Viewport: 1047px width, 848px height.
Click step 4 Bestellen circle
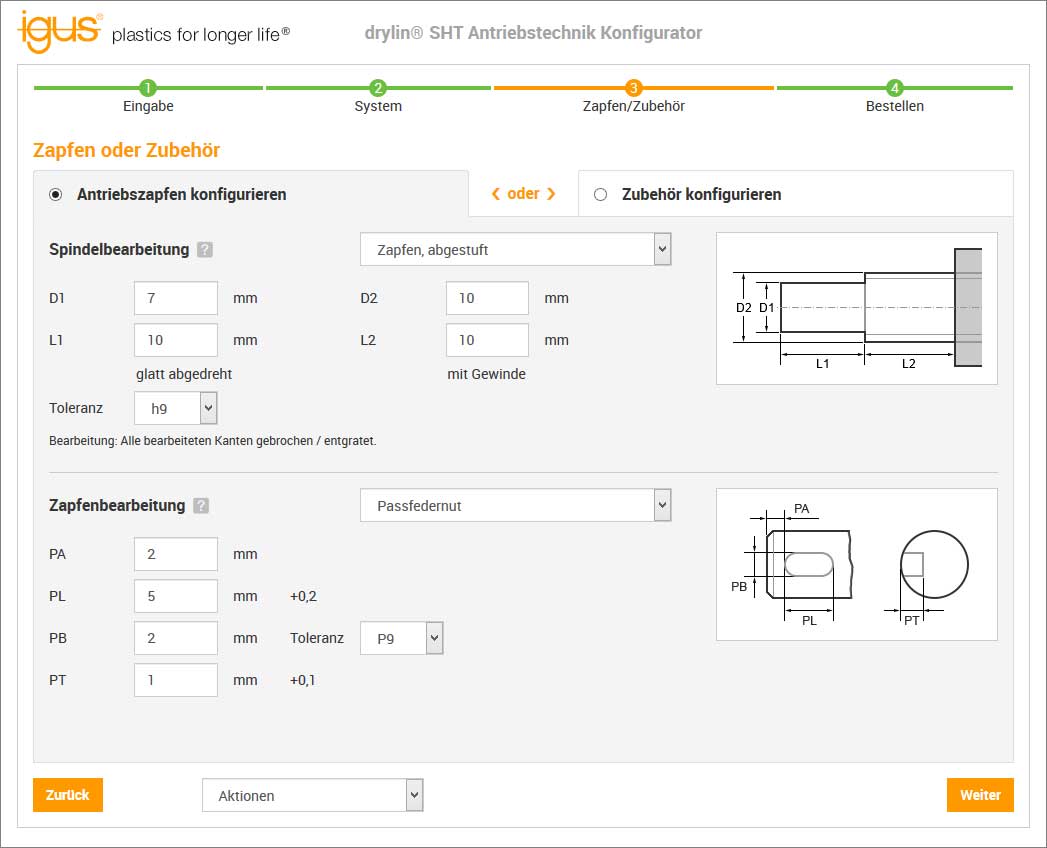894,88
